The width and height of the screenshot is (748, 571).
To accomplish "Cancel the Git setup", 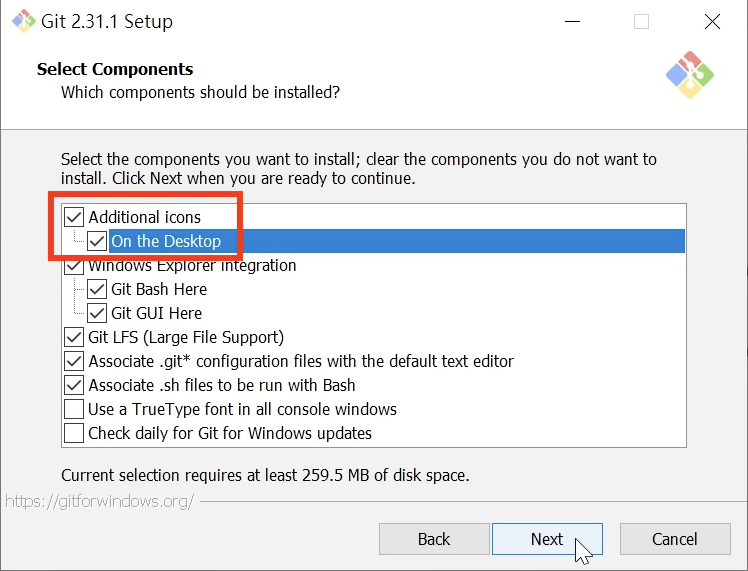I will [674, 539].
